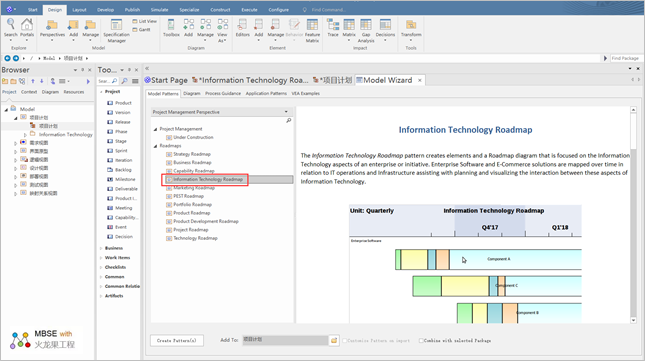Viewport: 645px width, 361px height.
Task: Open Decisions tool
Action: pos(385,28)
